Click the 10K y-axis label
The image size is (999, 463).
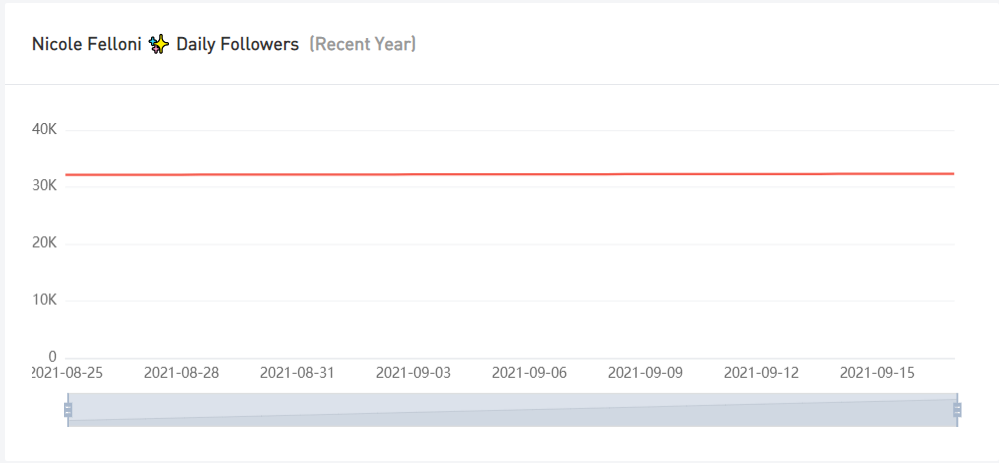(x=45, y=300)
